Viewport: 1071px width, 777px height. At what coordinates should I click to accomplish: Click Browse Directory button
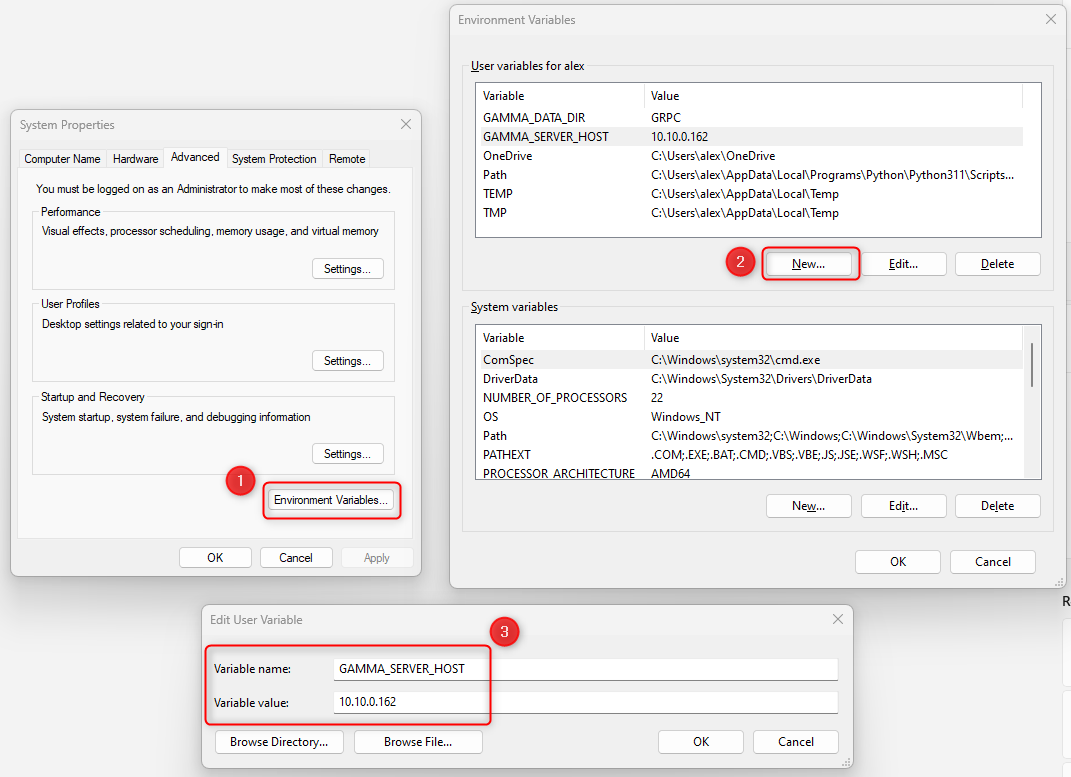pos(279,742)
